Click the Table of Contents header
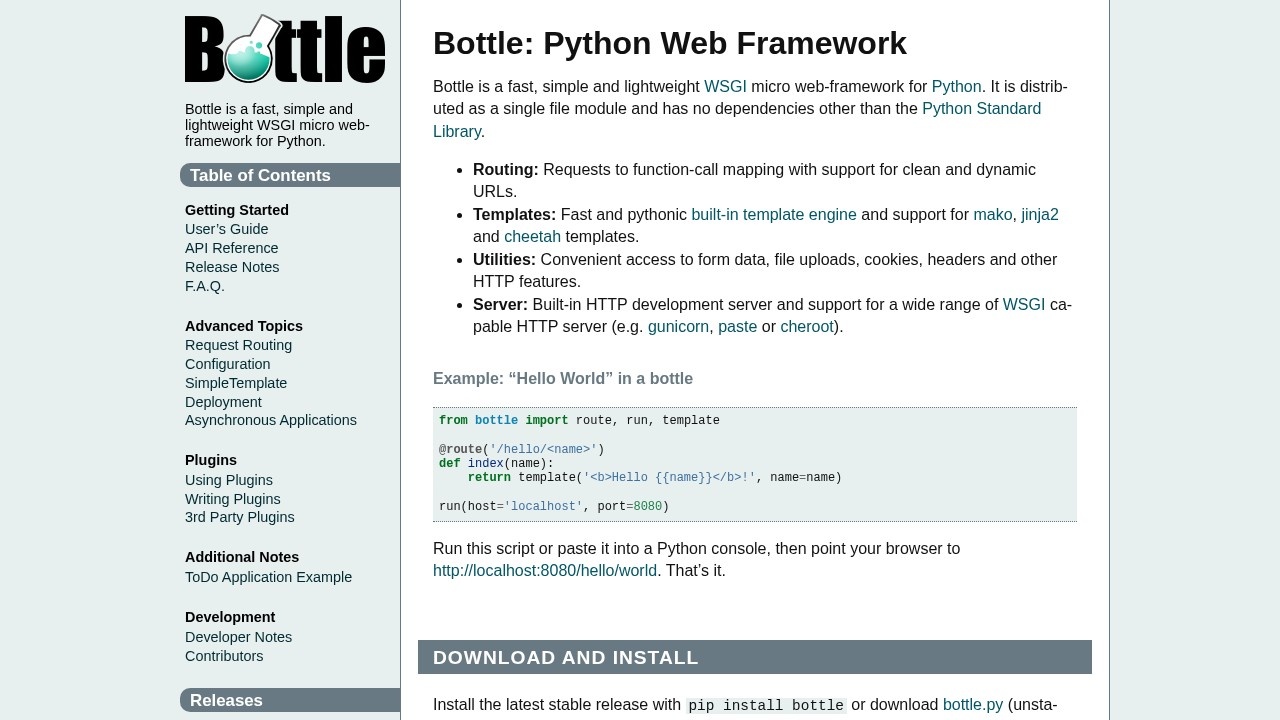This screenshot has height=720, width=1280. click(x=290, y=175)
